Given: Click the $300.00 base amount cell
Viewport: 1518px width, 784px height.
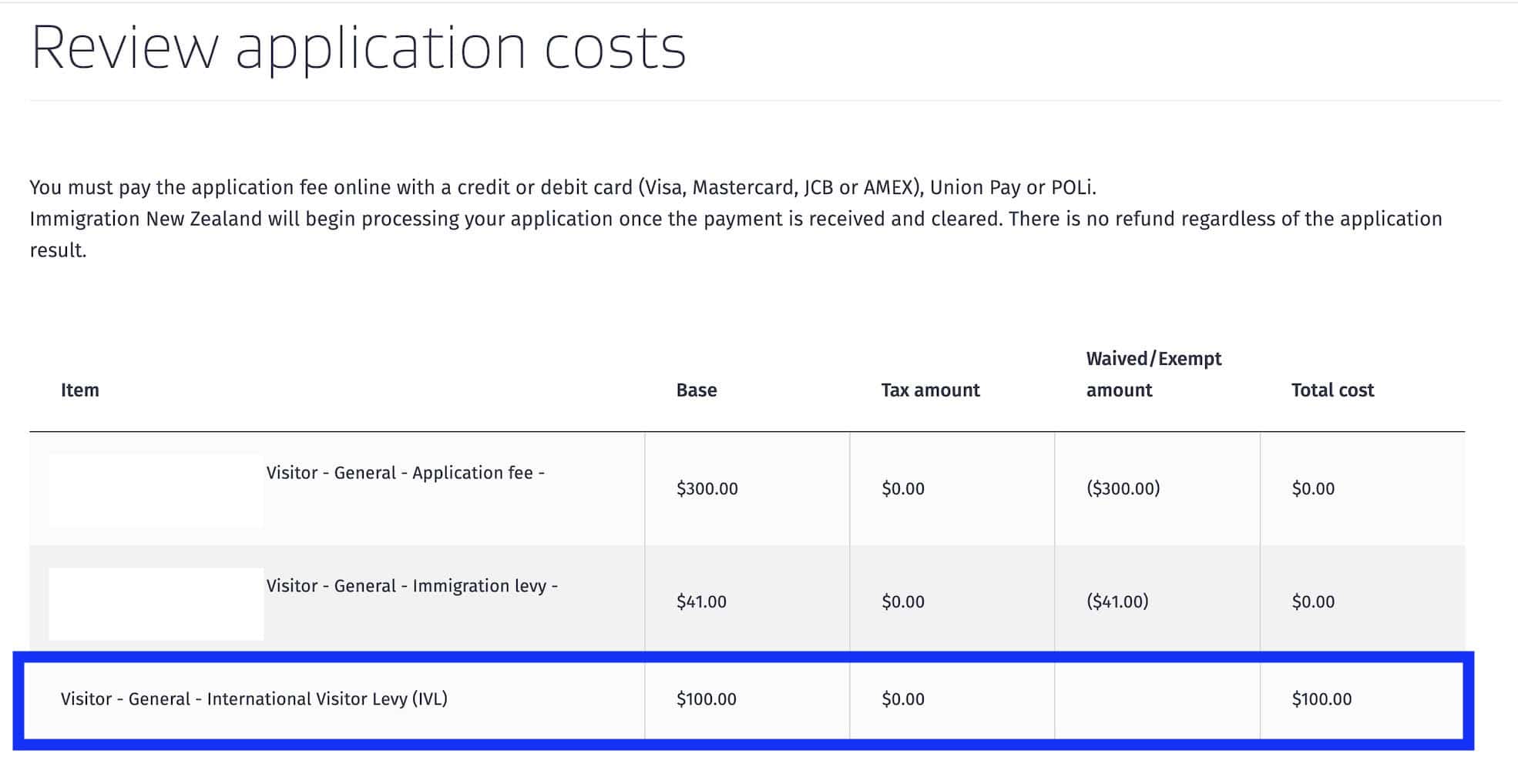Looking at the screenshot, I should click(x=706, y=488).
